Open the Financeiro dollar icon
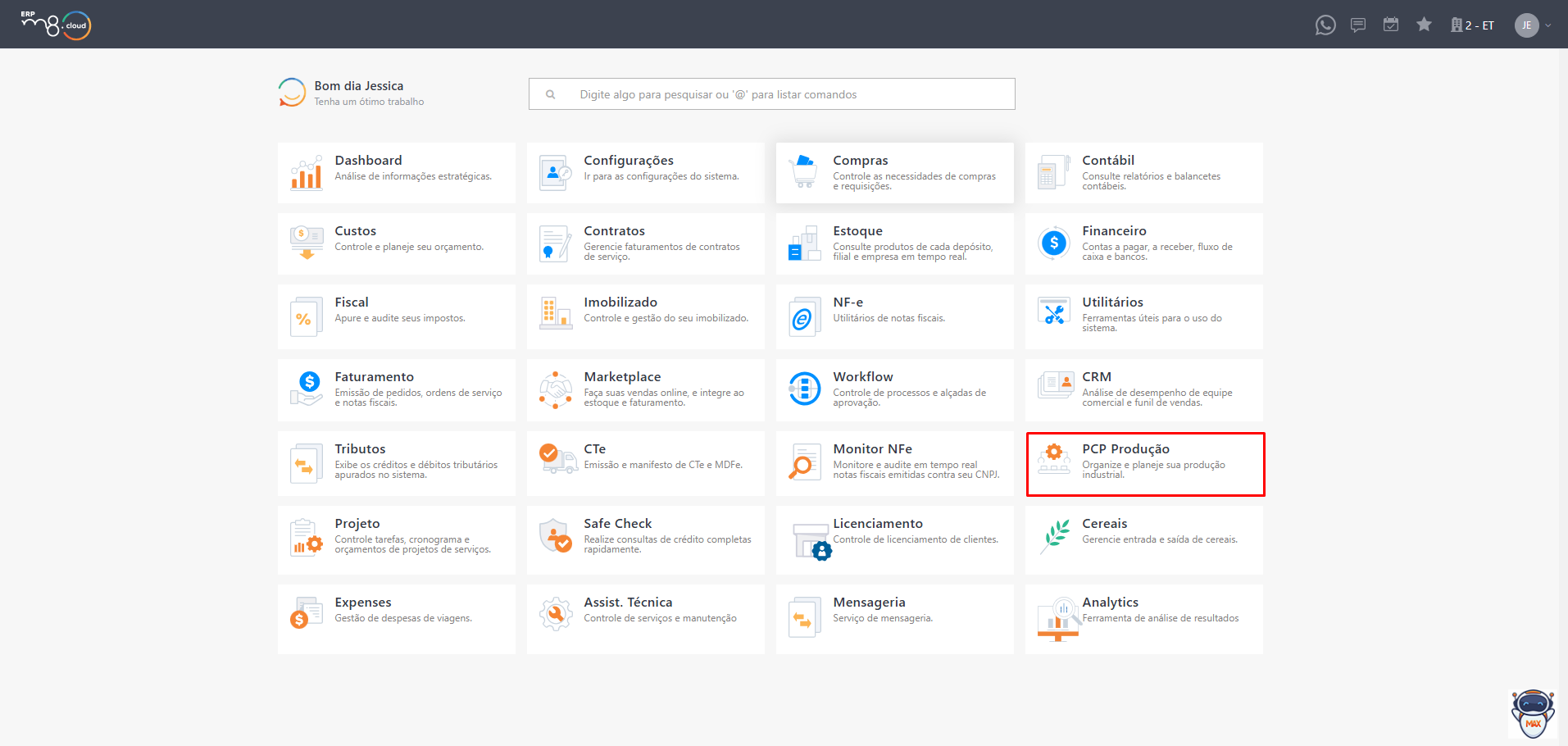Image resolution: width=1568 pixels, height=746 pixels. (x=1054, y=243)
